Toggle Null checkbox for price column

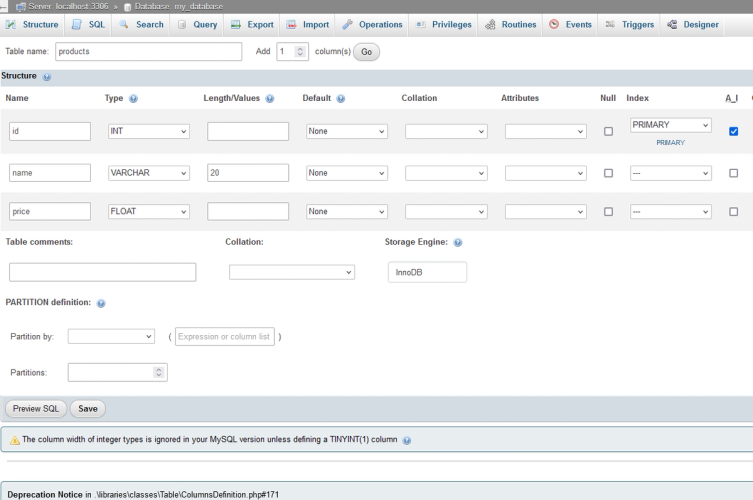(608, 211)
